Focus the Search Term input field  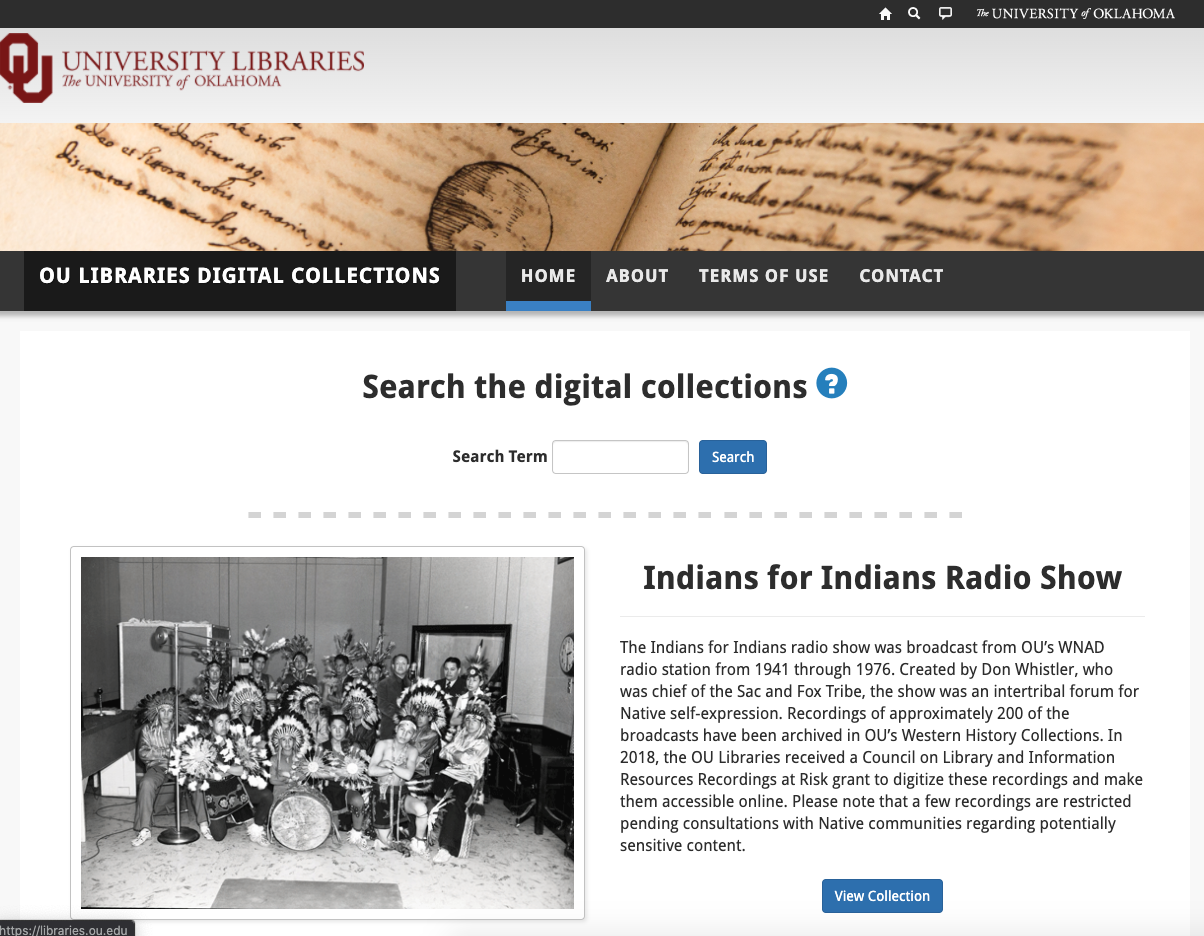[620, 457]
